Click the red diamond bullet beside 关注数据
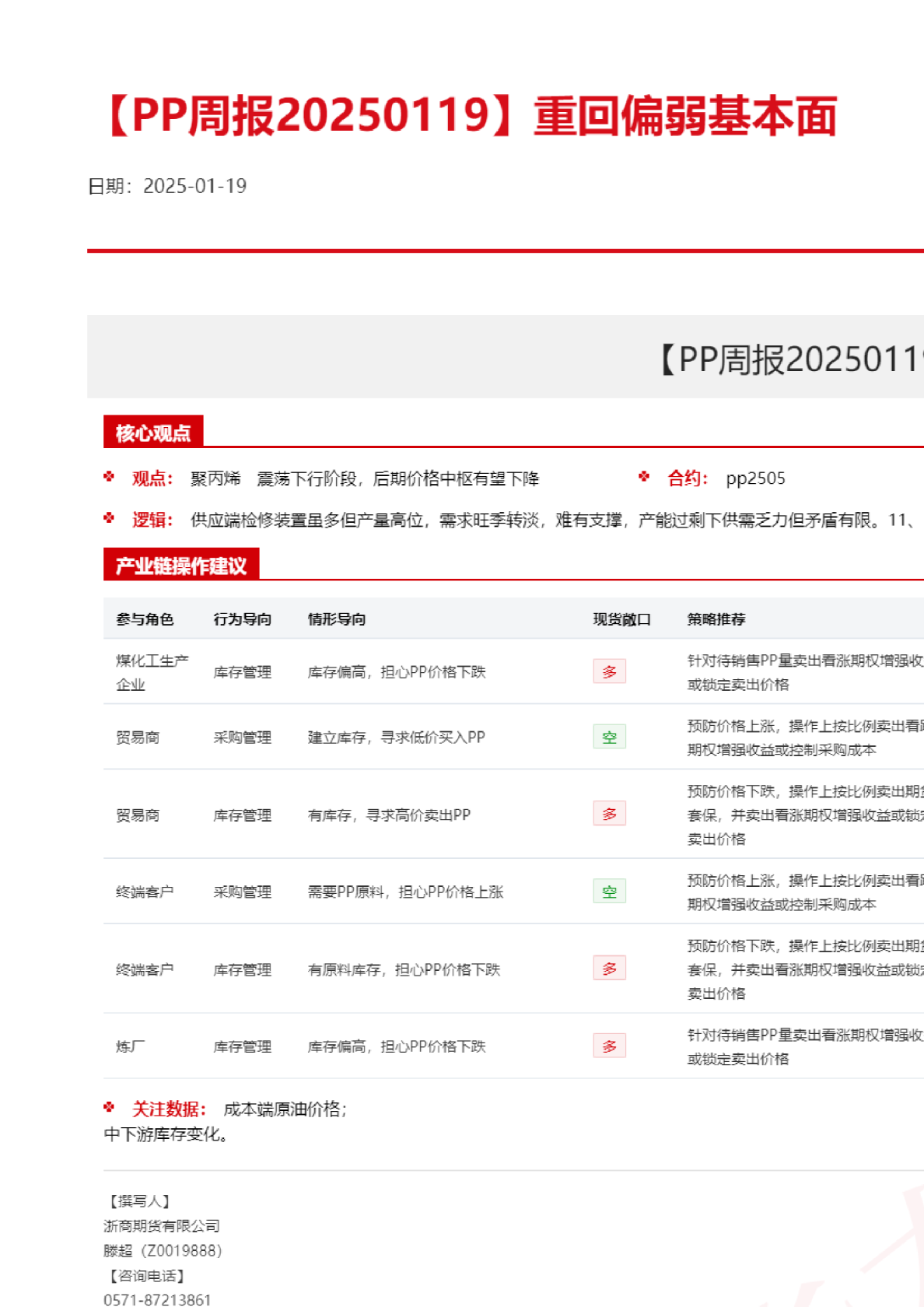Viewport: 924px width, 1307px height. (109, 1108)
